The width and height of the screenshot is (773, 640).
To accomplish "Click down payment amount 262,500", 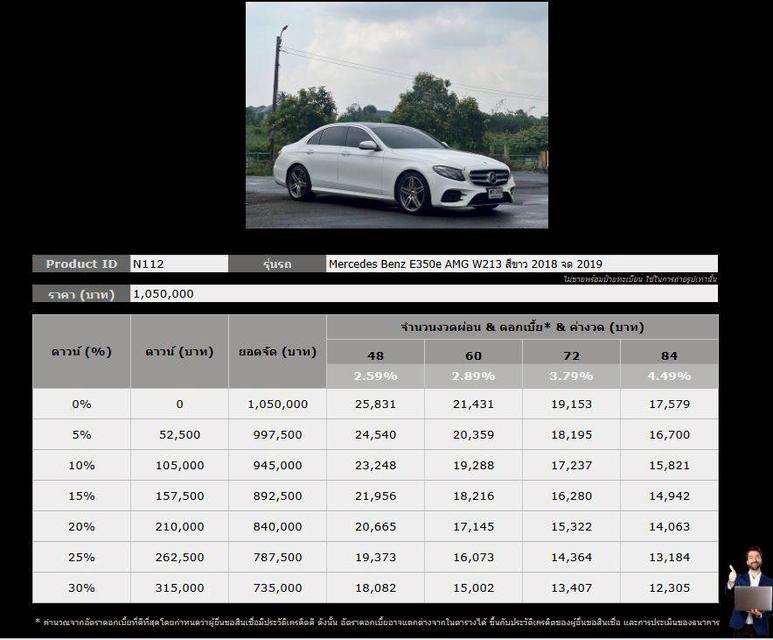I will pyautogui.click(x=179, y=557).
